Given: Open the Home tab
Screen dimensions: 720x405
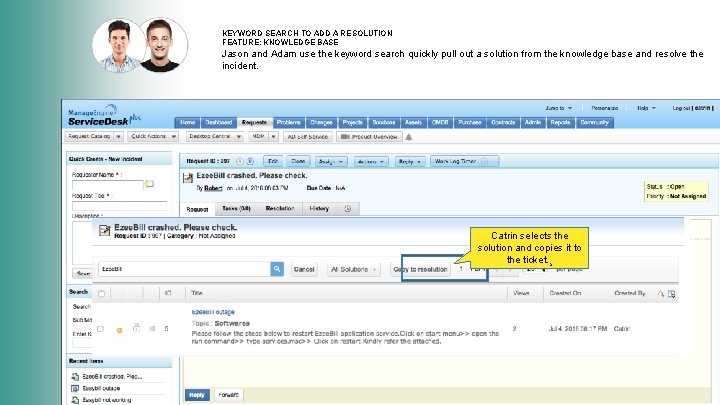Looking at the screenshot, I should coord(187,123).
